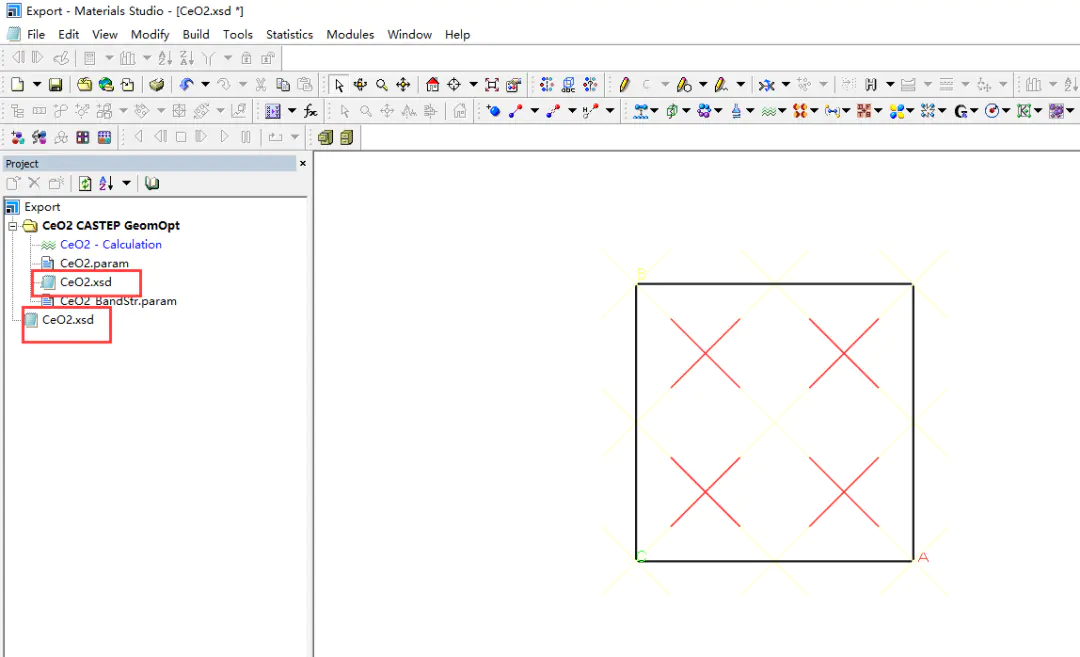Viewport: 1080px width, 657px height.
Task: Open the Edit menu
Action: pos(68,34)
